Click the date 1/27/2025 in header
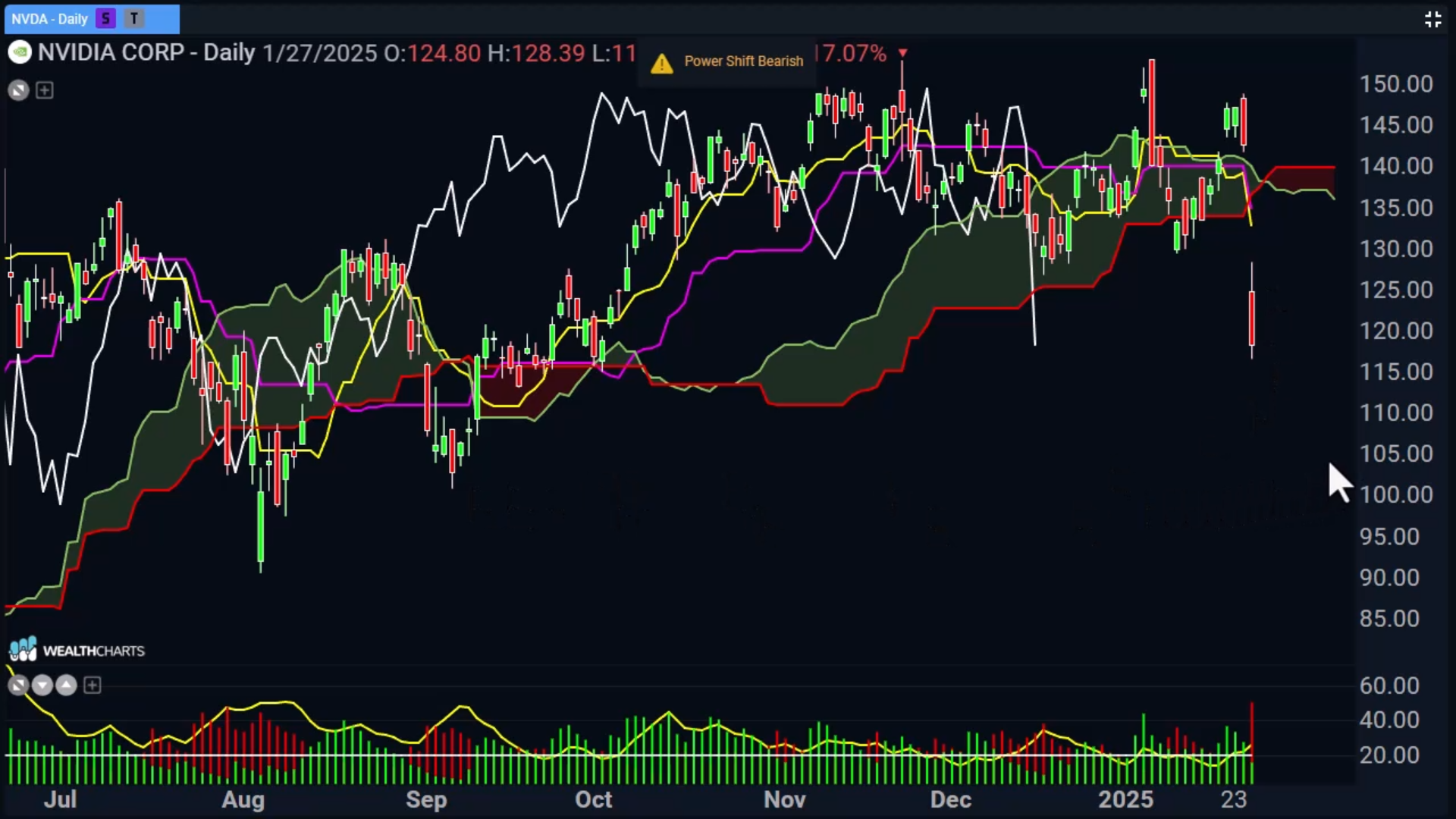The image size is (1456, 819). click(319, 53)
